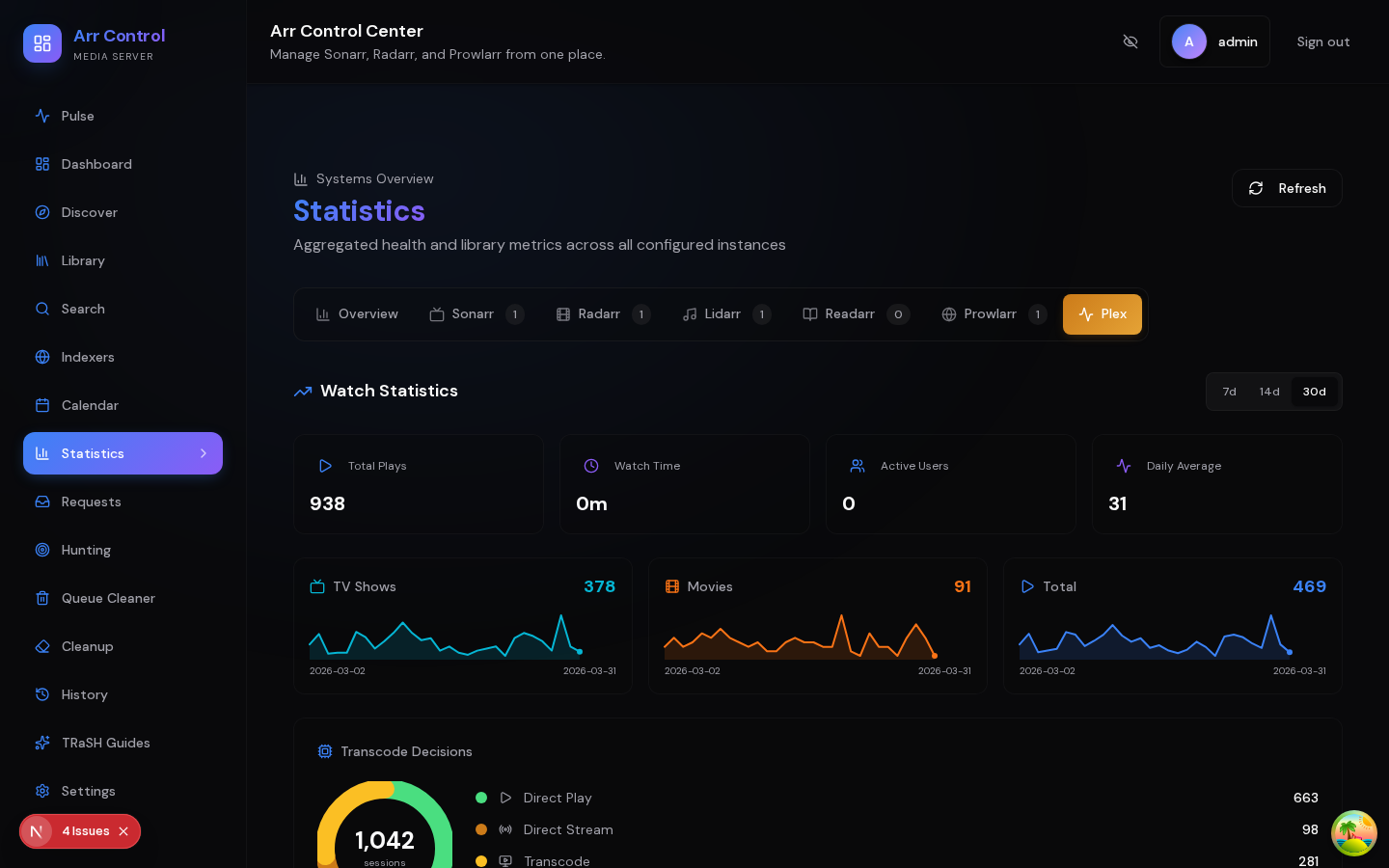Click the Cleanup eraser icon
The width and height of the screenshot is (1389, 868).
[42, 646]
